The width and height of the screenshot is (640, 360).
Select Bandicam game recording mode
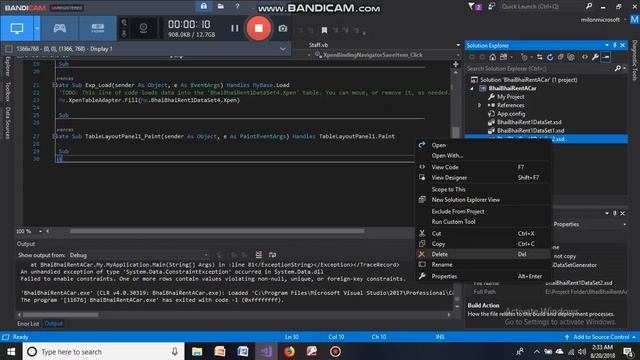(x=60, y=28)
